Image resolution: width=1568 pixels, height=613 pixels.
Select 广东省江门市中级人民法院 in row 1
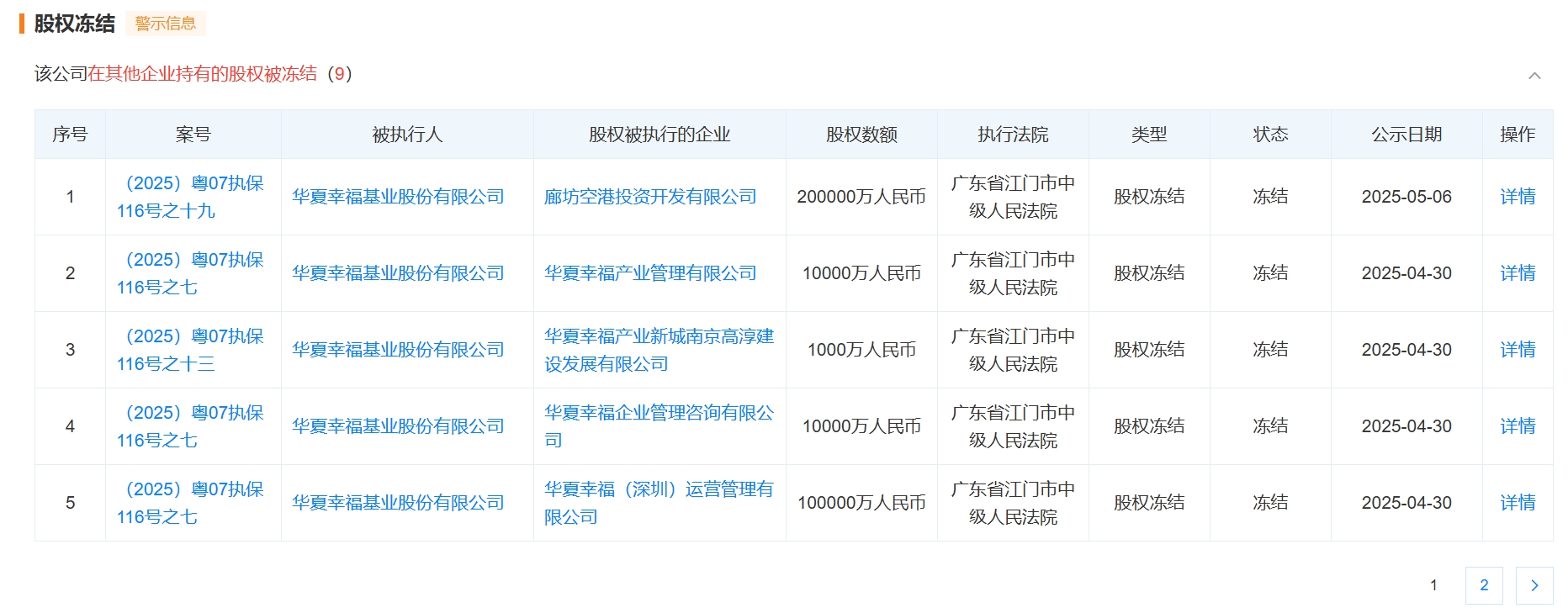coord(1013,197)
